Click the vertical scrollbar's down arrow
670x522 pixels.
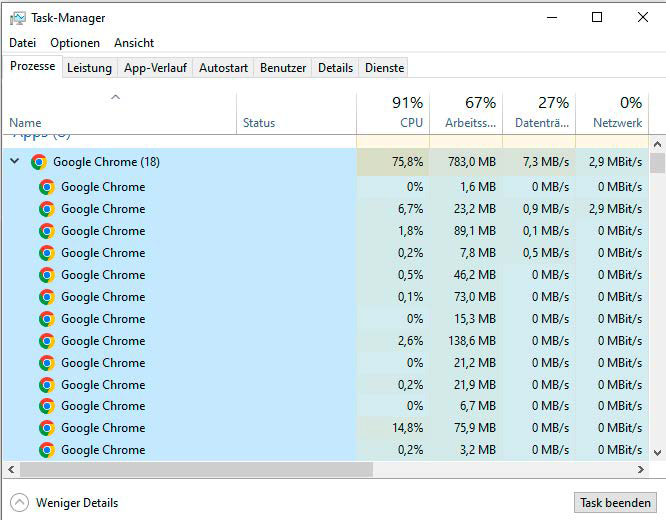657,452
